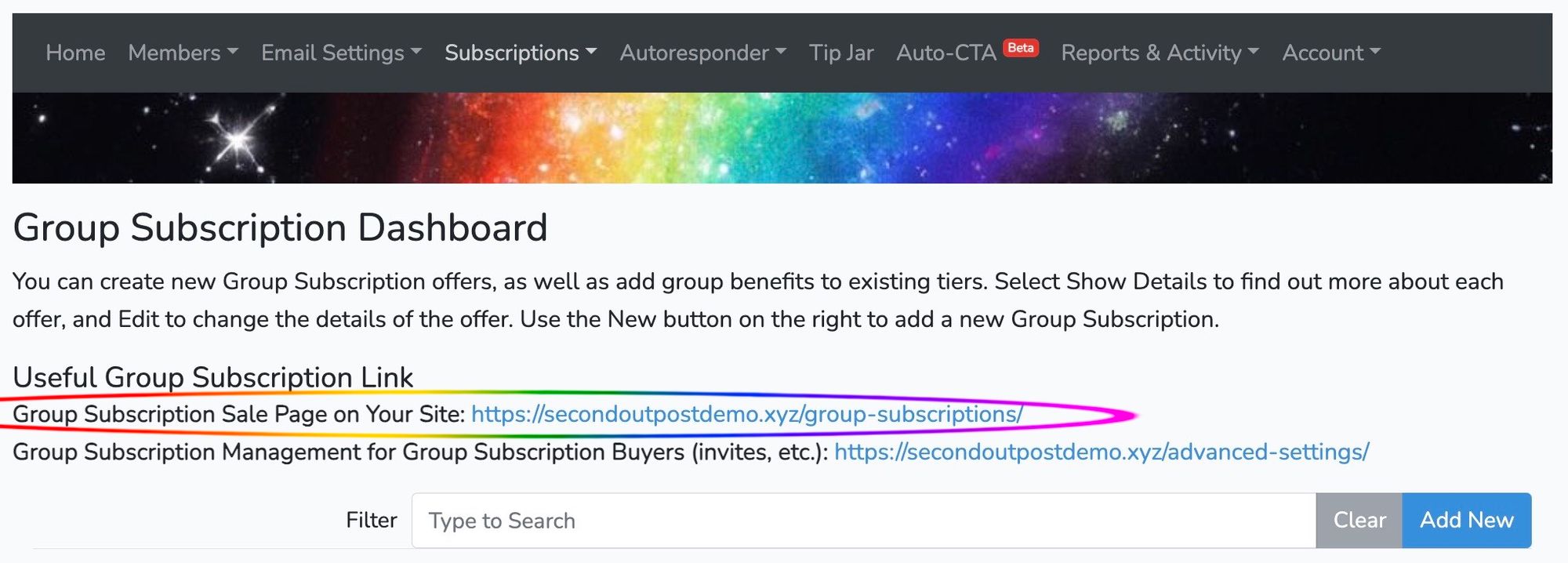Click the caret arrow beside Account
Image resolution: width=1568 pixels, height=563 pixels.
click(1375, 52)
